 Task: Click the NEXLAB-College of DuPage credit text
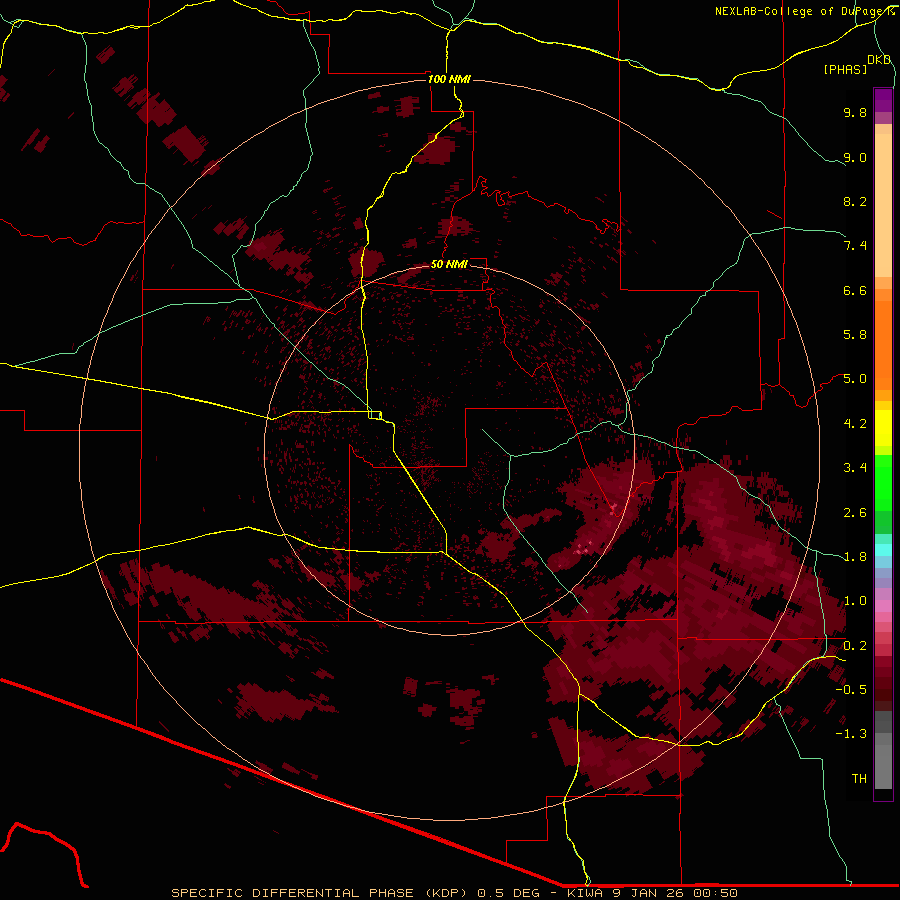coord(804,11)
